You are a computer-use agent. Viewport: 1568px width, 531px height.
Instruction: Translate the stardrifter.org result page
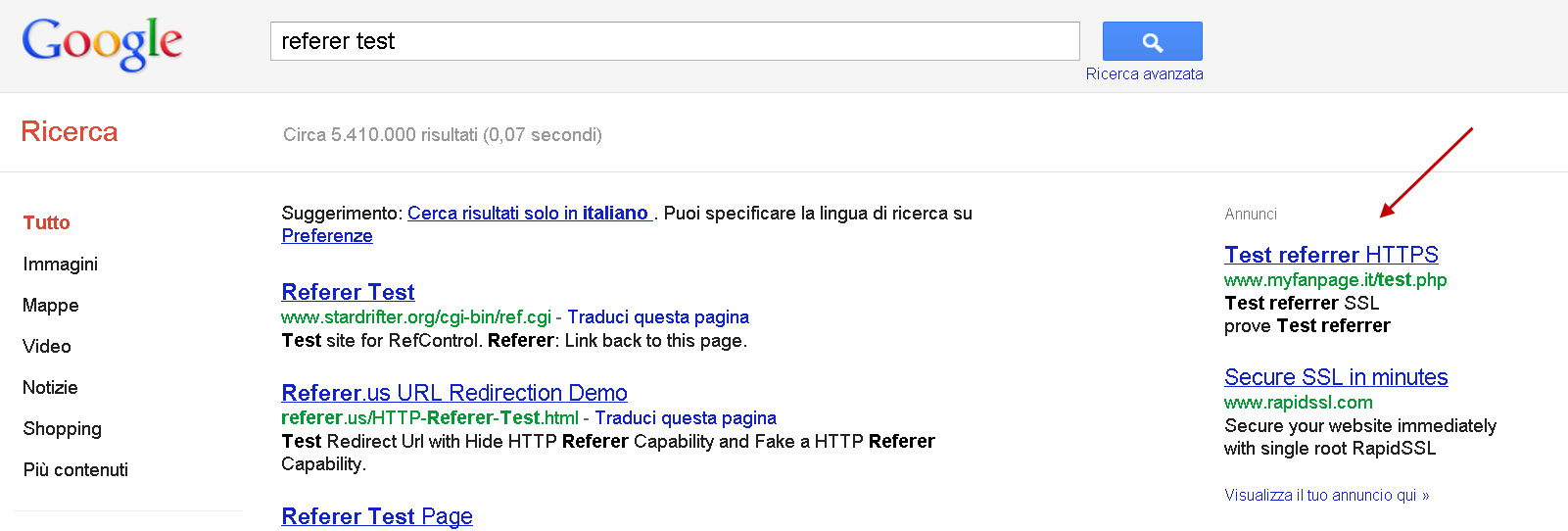click(657, 317)
